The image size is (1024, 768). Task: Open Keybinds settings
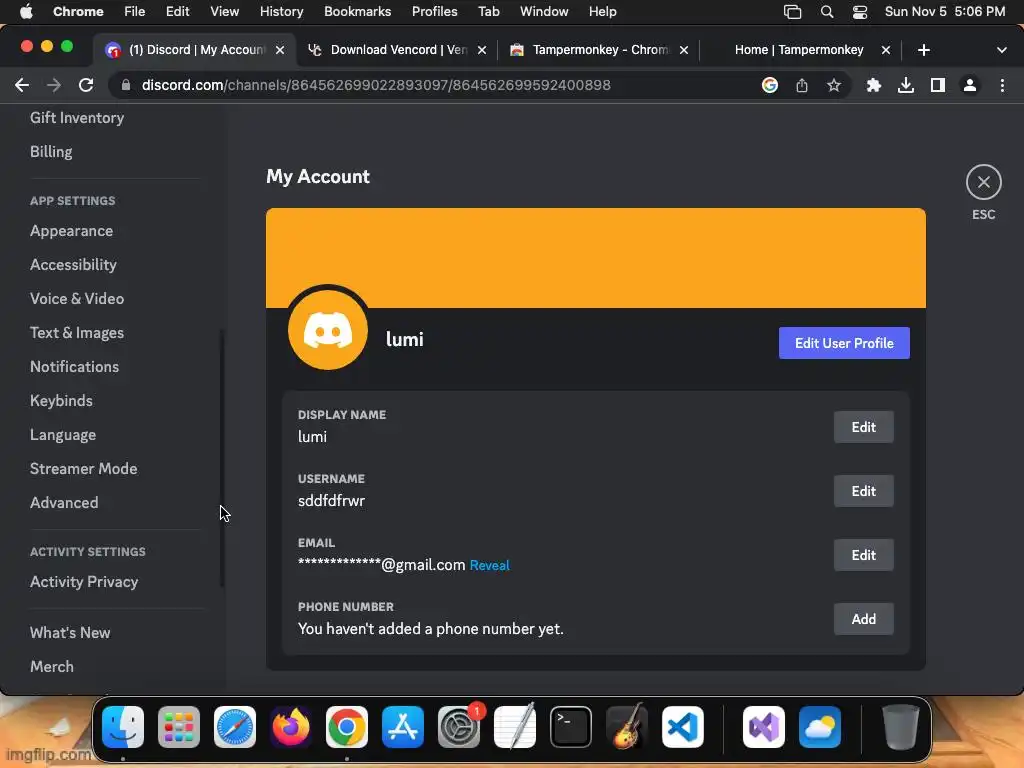(x=61, y=400)
